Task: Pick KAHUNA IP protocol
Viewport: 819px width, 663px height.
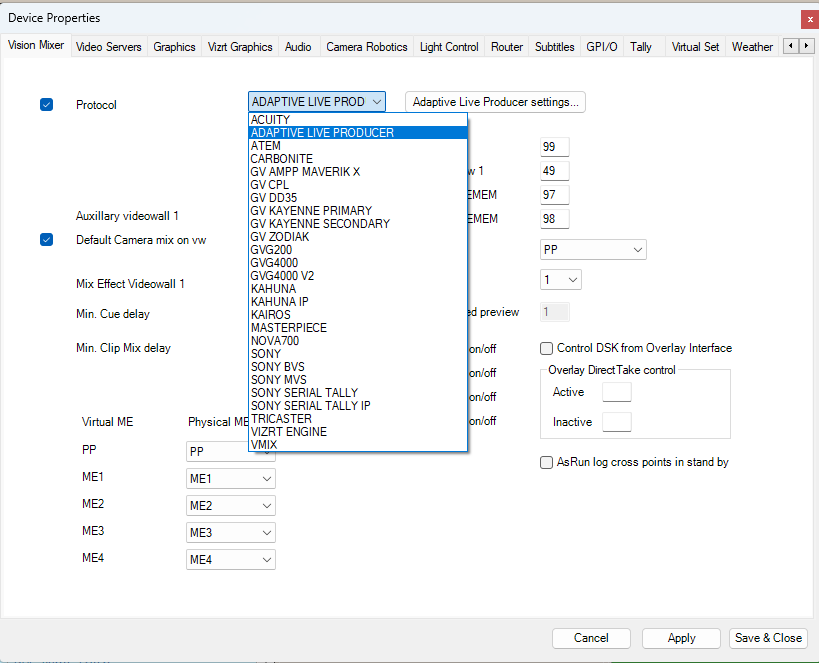Action: tap(358, 302)
